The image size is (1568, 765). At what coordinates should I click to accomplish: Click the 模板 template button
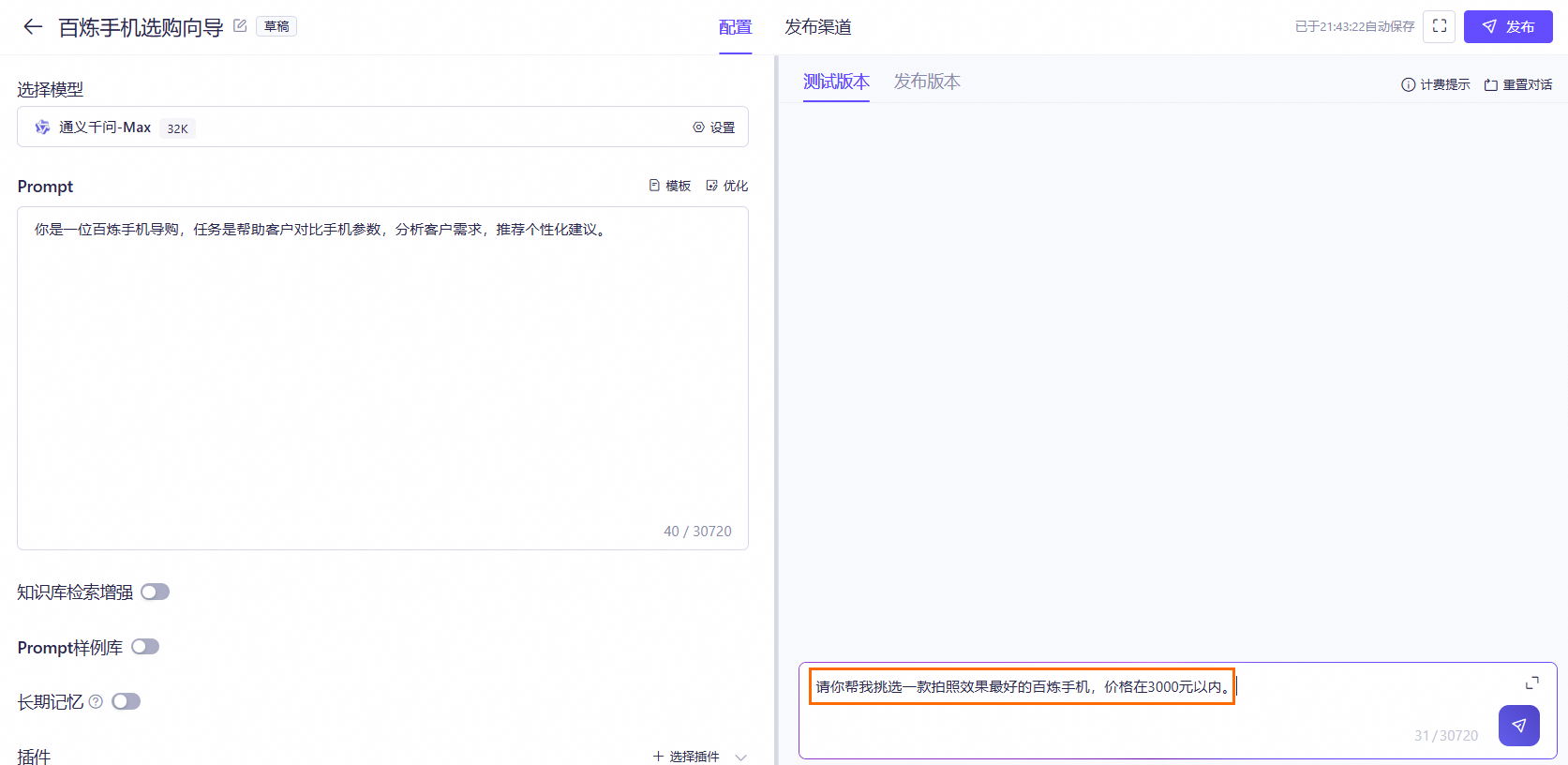(x=670, y=186)
